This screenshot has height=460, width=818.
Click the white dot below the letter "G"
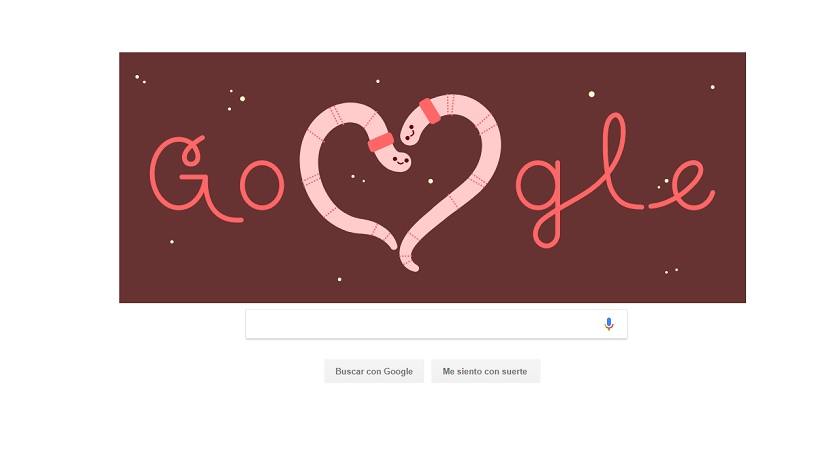click(x=172, y=241)
